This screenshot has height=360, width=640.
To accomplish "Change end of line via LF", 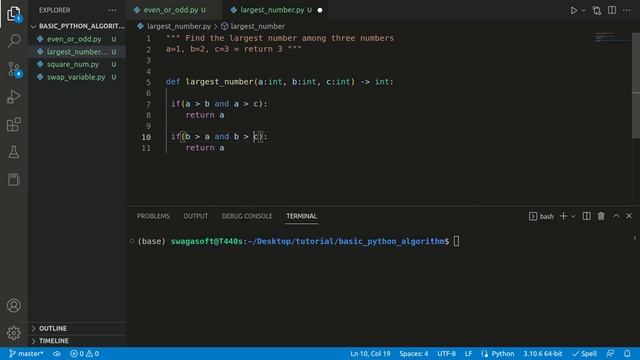I will [x=468, y=353].
